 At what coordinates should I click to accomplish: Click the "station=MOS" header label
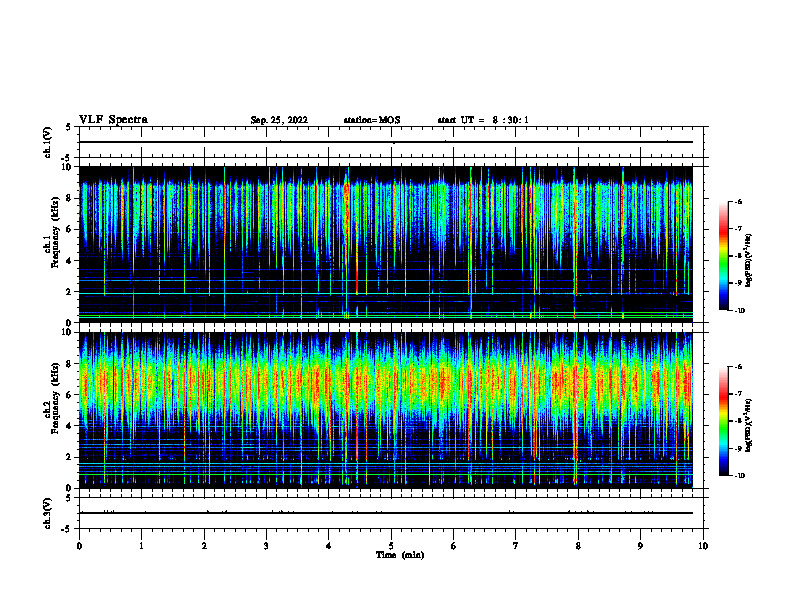coord(372,120)
